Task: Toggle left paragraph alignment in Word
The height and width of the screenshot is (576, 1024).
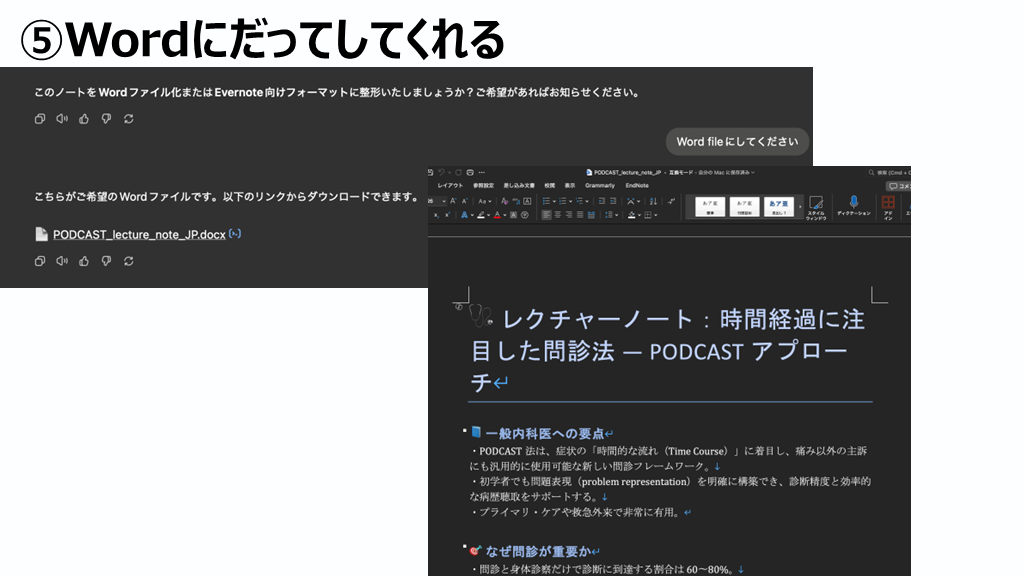Action: [547, 215]
